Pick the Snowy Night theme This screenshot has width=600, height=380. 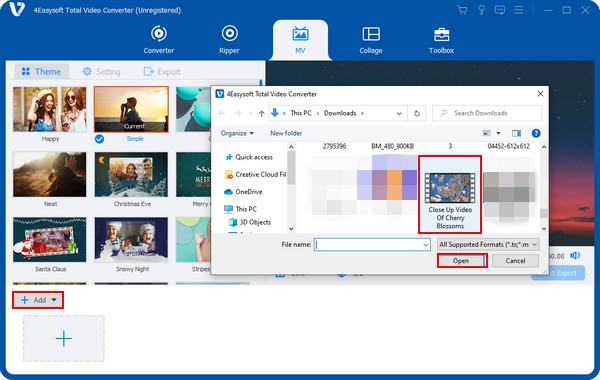pos(131,240)
